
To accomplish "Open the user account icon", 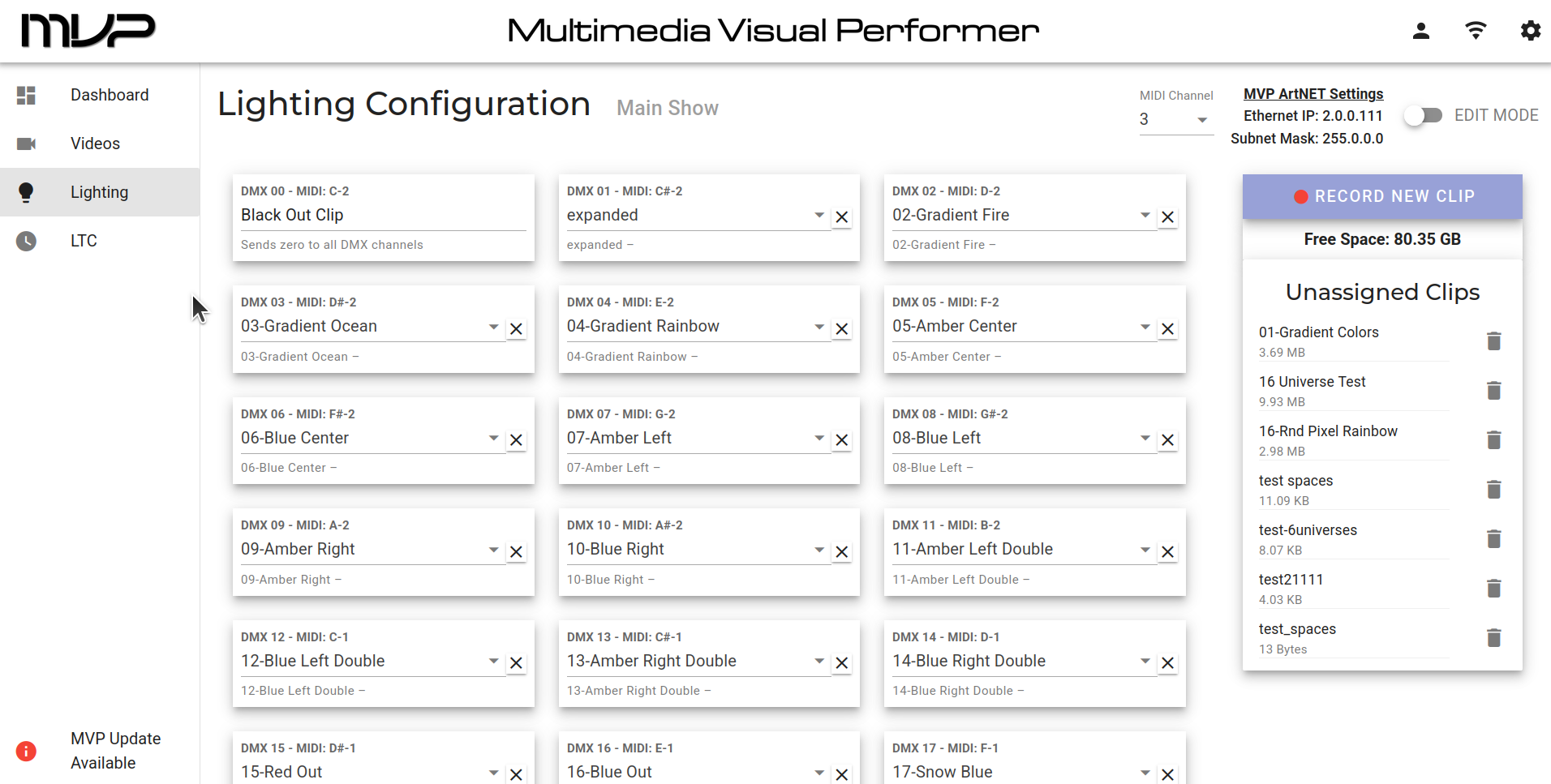I will tap(1420, 31).
